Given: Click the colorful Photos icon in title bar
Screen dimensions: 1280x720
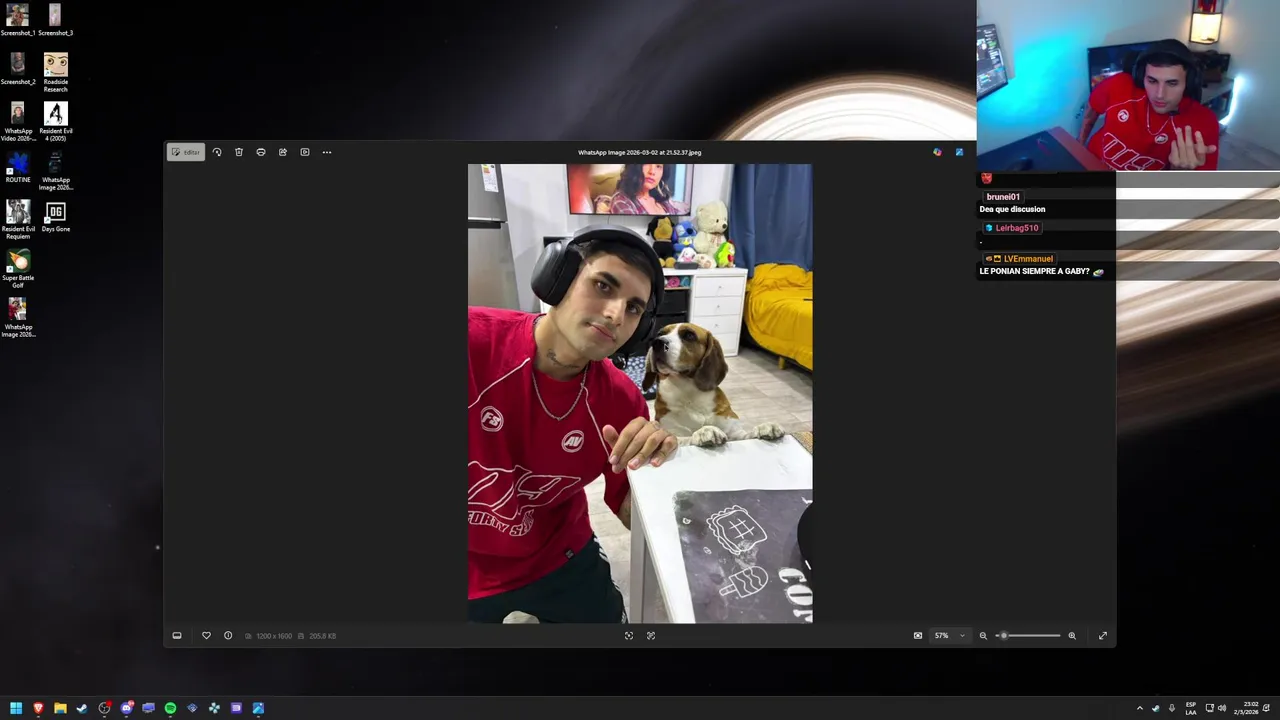Looking at the screenshot, I should tap(937, 152).
